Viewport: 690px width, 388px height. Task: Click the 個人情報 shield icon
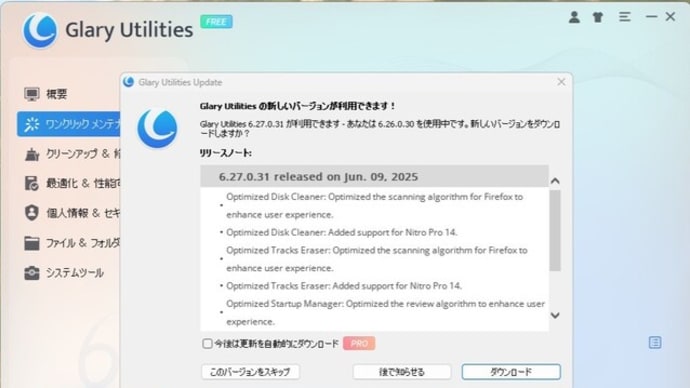coord(32,213)
